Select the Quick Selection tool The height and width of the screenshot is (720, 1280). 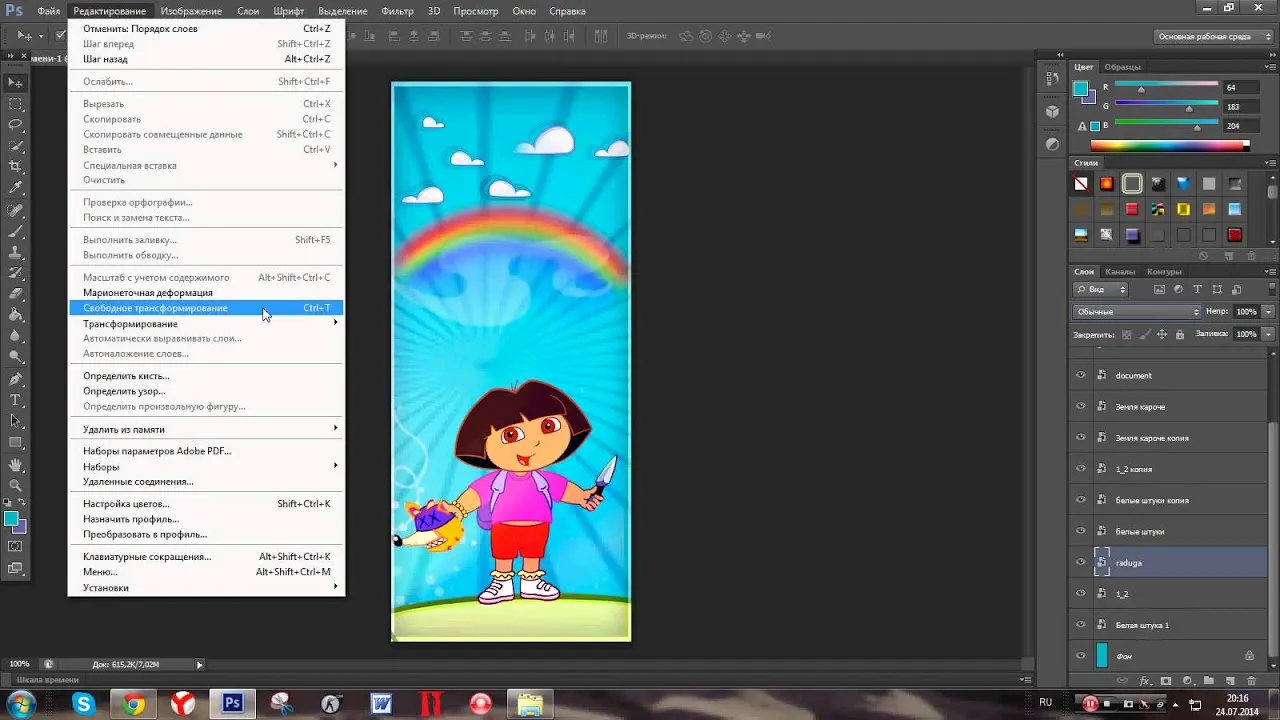(15, 145)
